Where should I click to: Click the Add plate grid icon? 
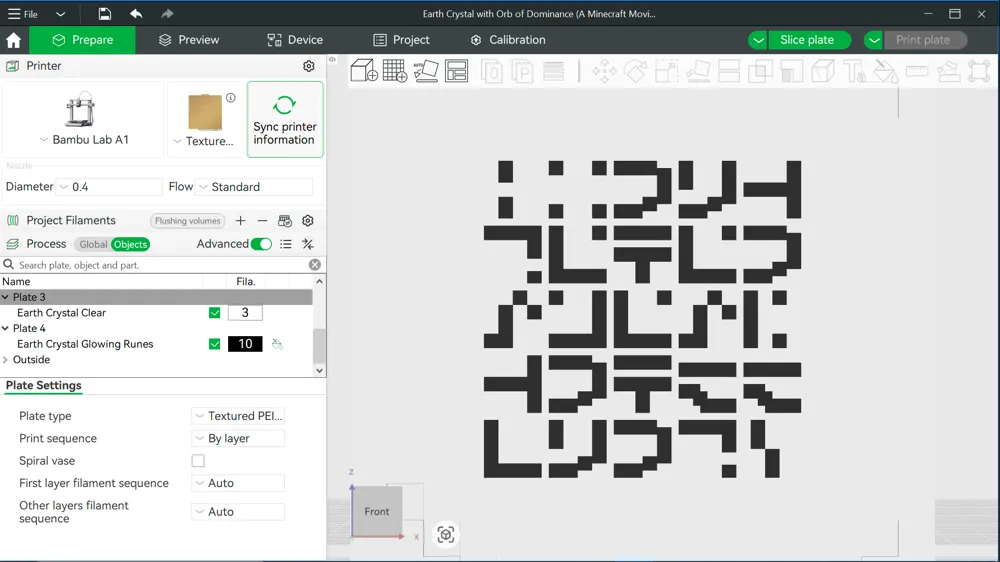(x=395, y=71)
